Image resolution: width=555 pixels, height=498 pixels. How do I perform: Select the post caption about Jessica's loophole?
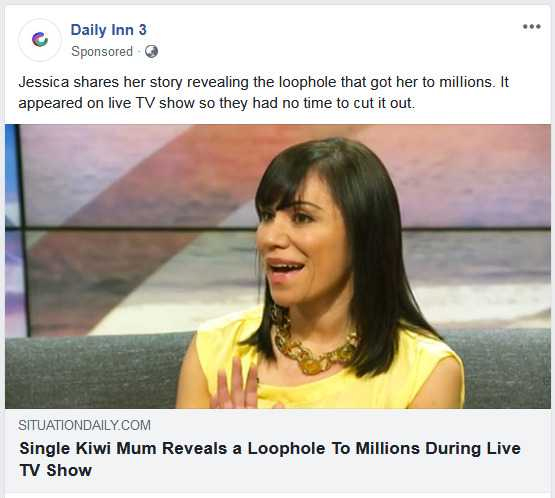tap(263, 92)
